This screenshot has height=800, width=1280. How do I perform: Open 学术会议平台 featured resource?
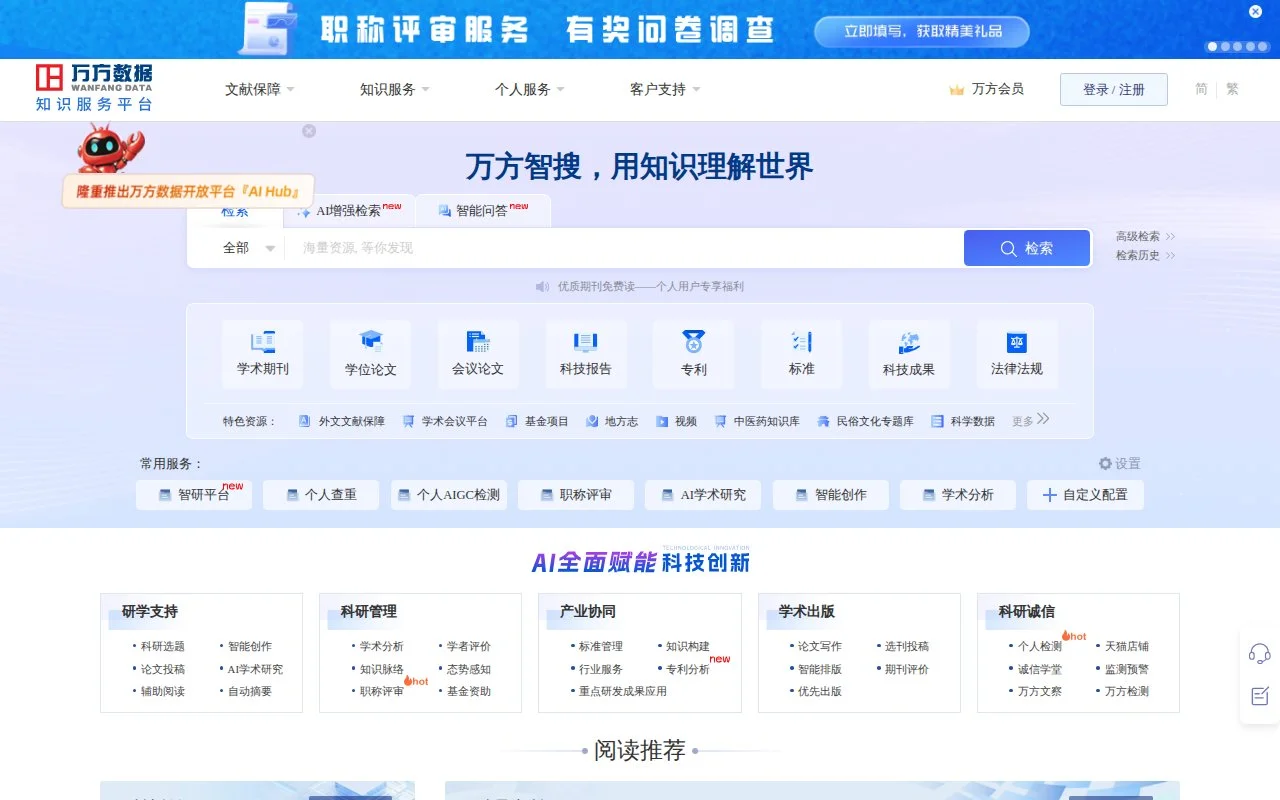[x=445, y=421]
